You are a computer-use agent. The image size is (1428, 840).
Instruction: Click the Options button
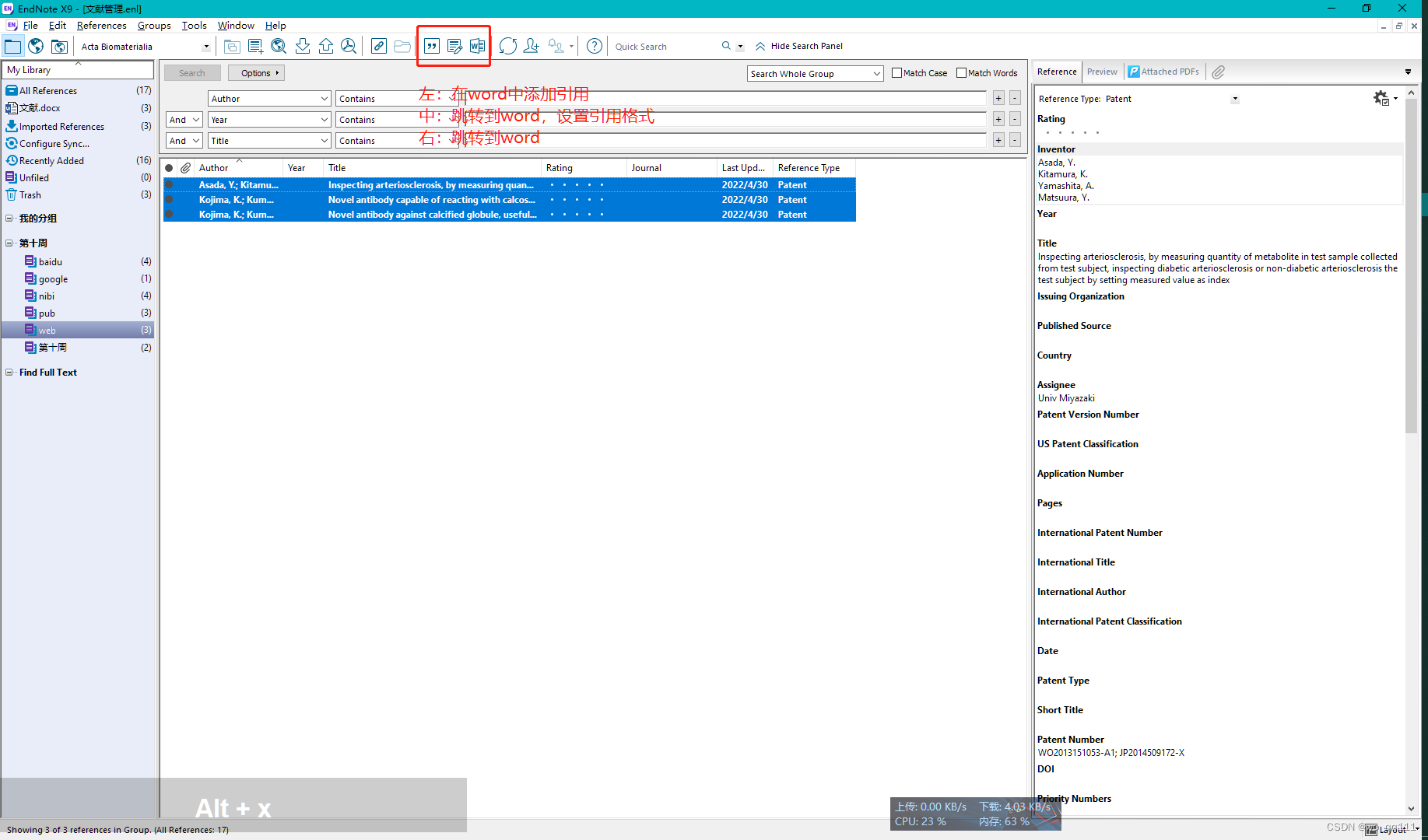(256, 73)
